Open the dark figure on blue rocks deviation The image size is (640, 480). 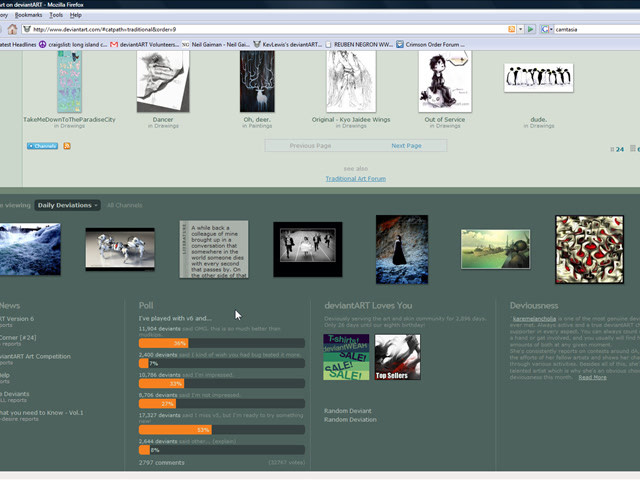(x=402, y=249)
